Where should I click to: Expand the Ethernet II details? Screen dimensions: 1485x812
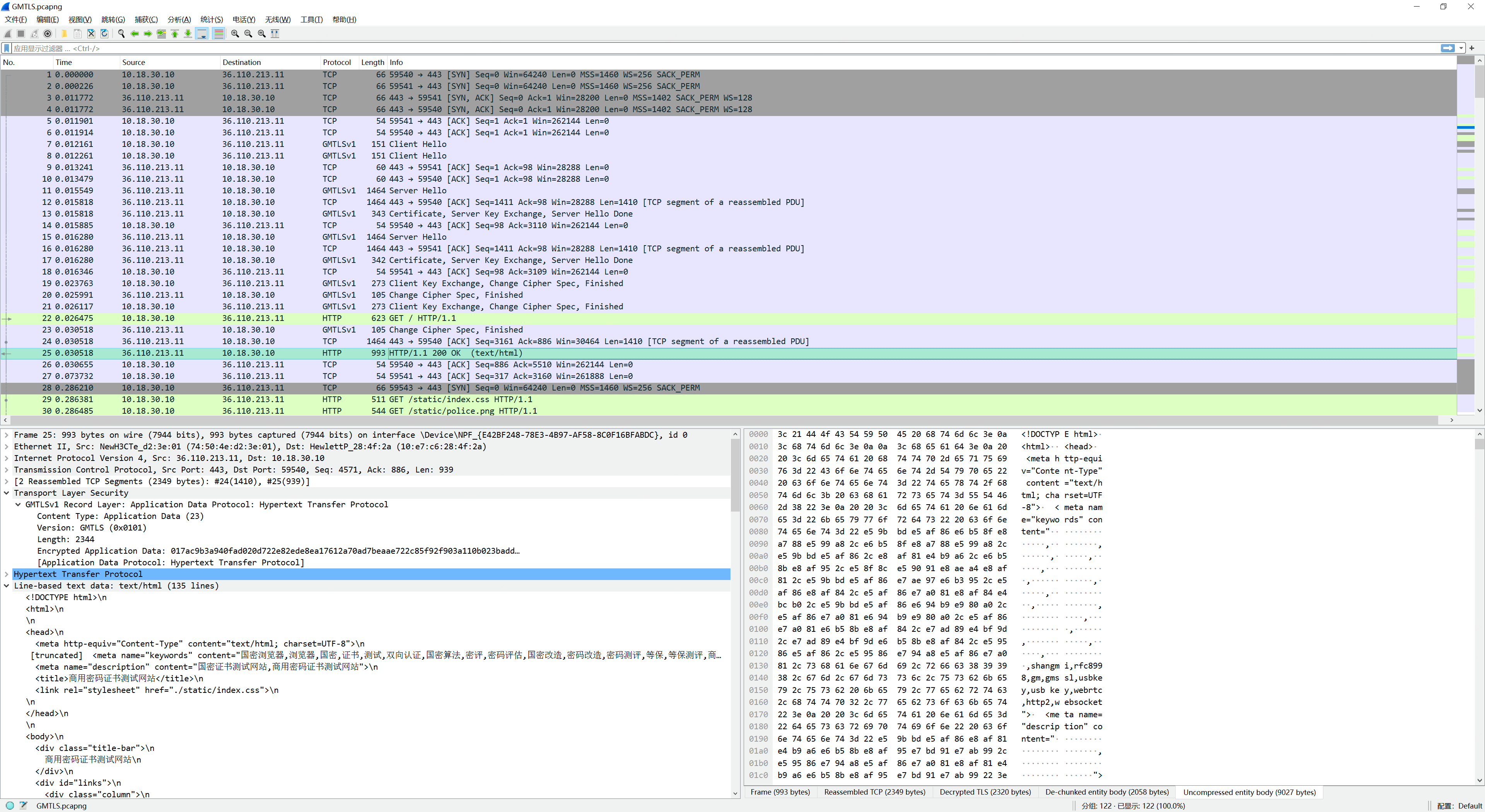pos(6,447)
